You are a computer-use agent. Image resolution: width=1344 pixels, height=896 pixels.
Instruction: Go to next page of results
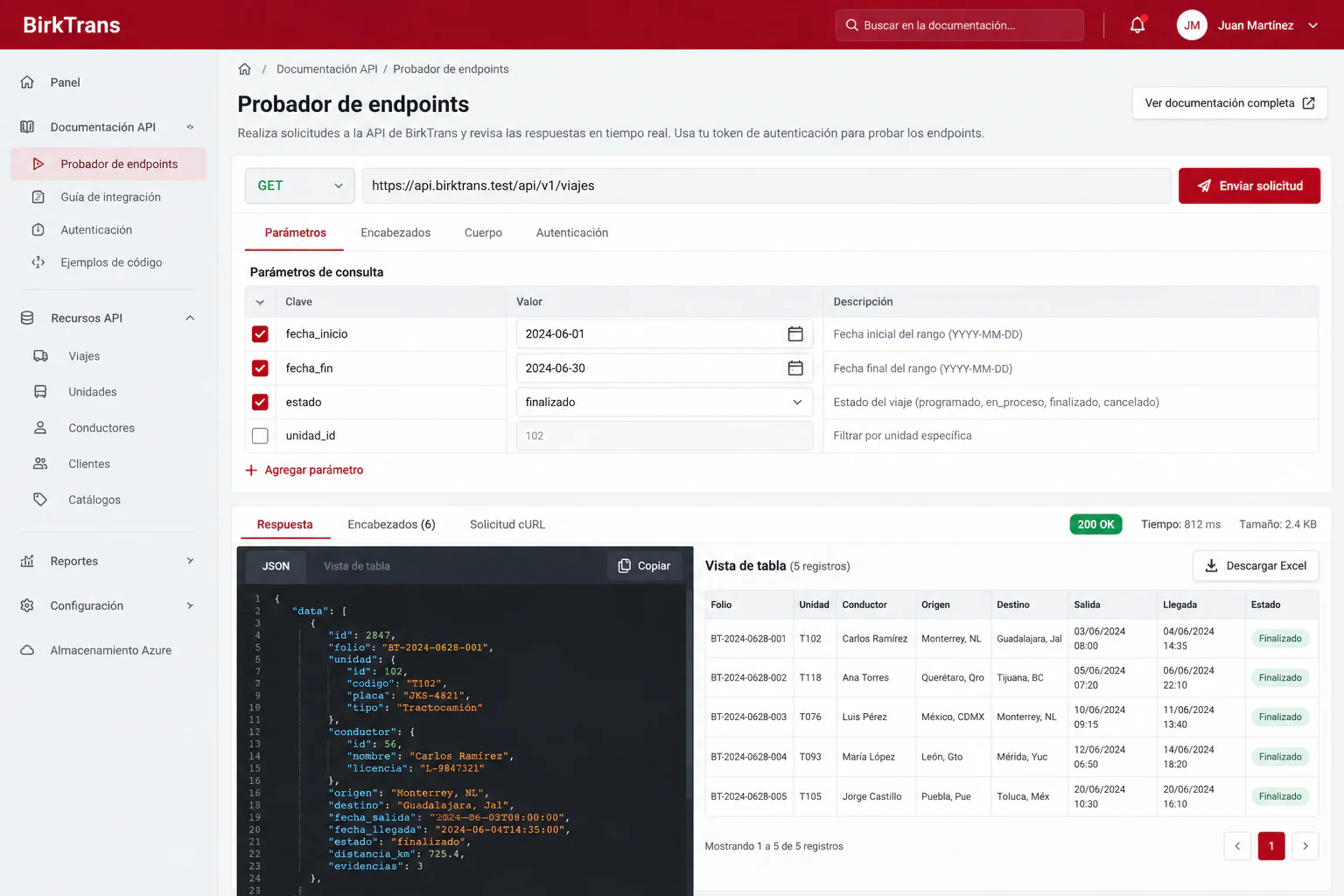[1305, 846]
